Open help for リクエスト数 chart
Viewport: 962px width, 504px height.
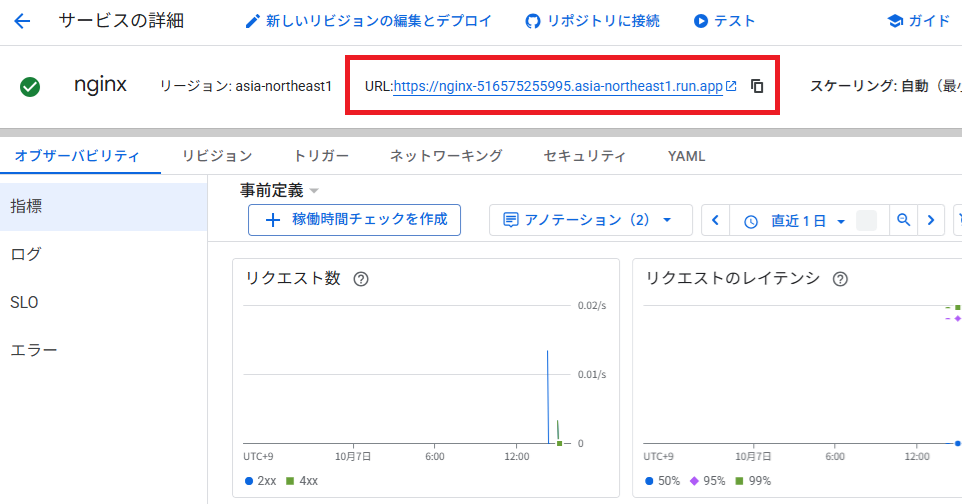pos(361,279)
